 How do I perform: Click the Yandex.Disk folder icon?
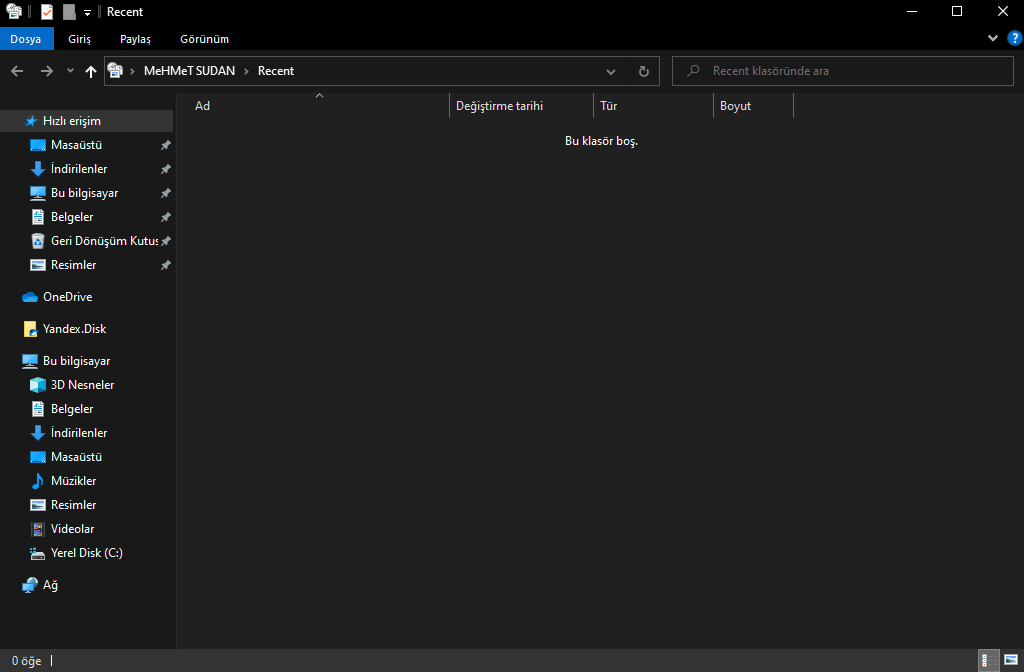tap(30, 329)
